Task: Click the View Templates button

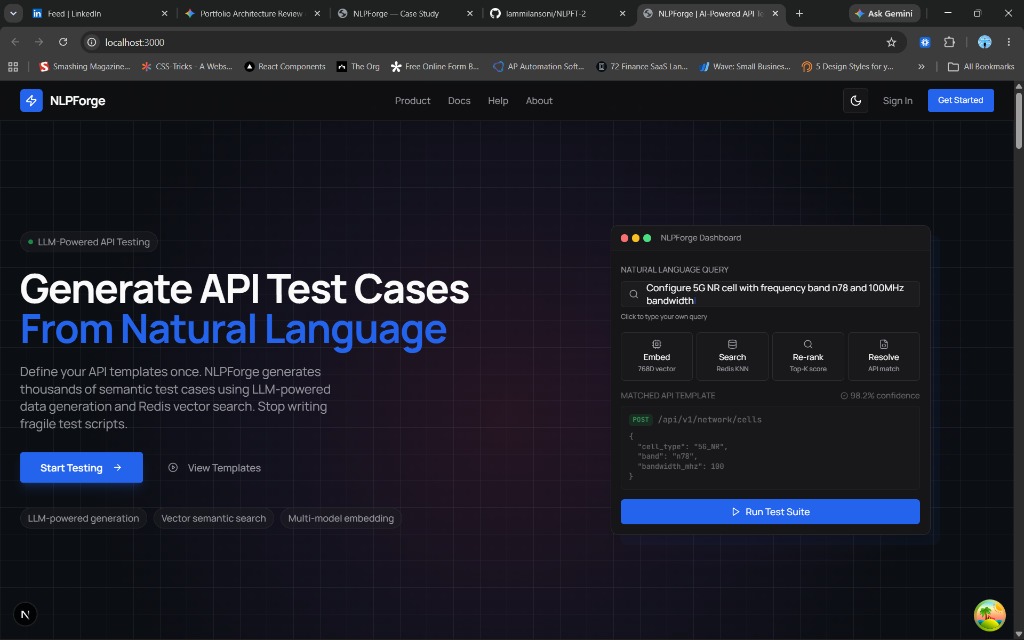Action: click(214, 468)
